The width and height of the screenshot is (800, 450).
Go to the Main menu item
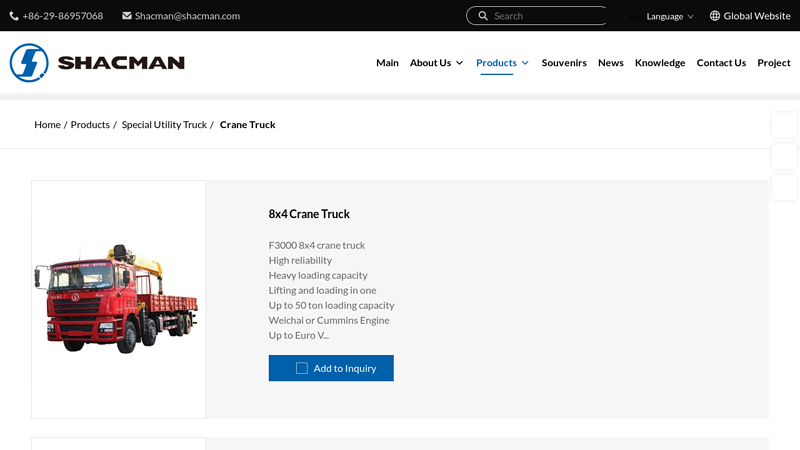[387, 63]
